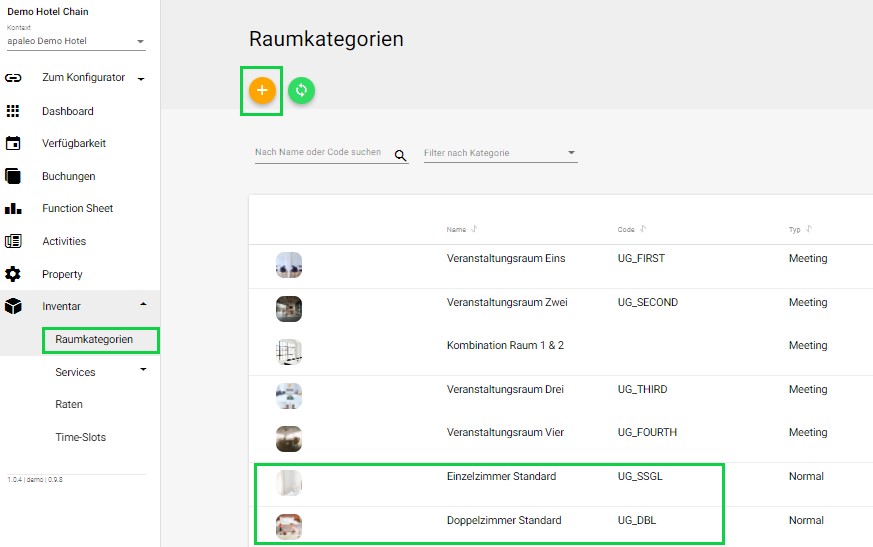Collapse the Inventar section arrow
Screen dimensions: 873x547
[x=143, y=304]
